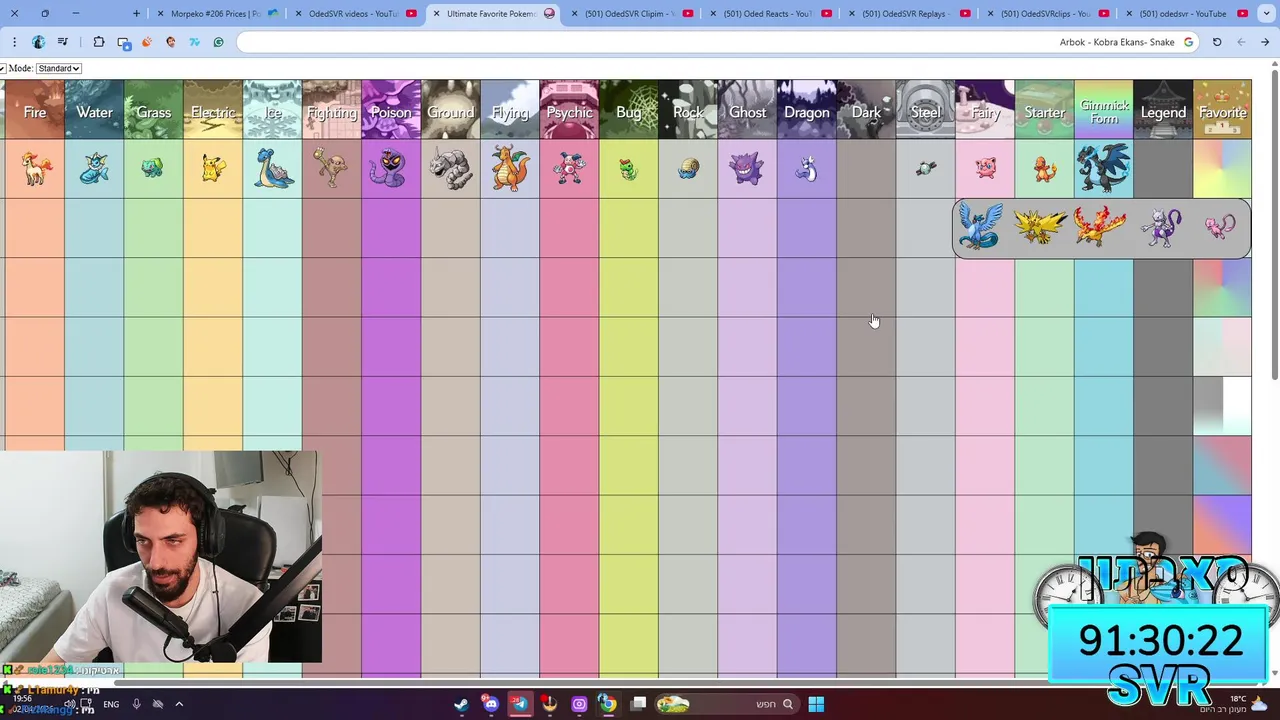
Task: Click the Pikachu sprite in Electric column
Action: point(213,169)
